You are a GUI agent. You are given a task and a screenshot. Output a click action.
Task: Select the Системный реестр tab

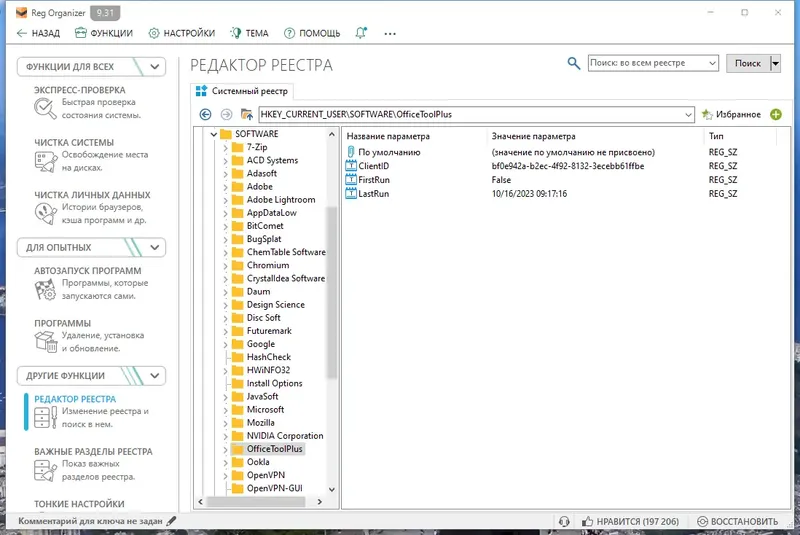(x=242, y=91)
